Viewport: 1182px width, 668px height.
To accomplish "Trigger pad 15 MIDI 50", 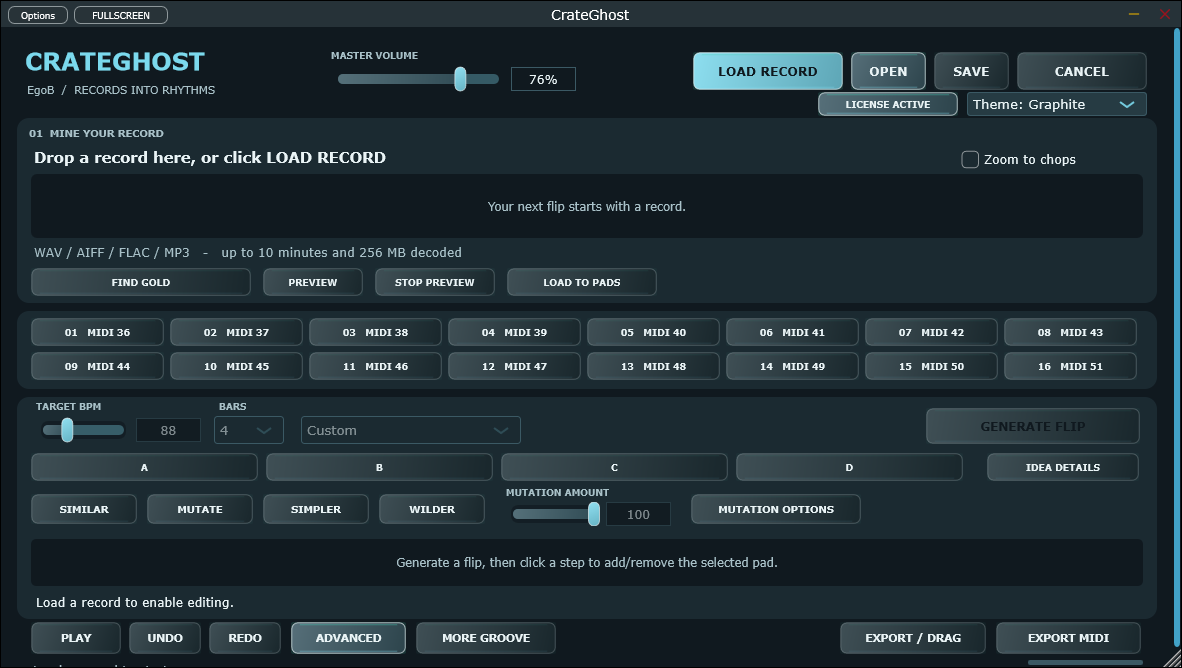I will click(931, 366).
